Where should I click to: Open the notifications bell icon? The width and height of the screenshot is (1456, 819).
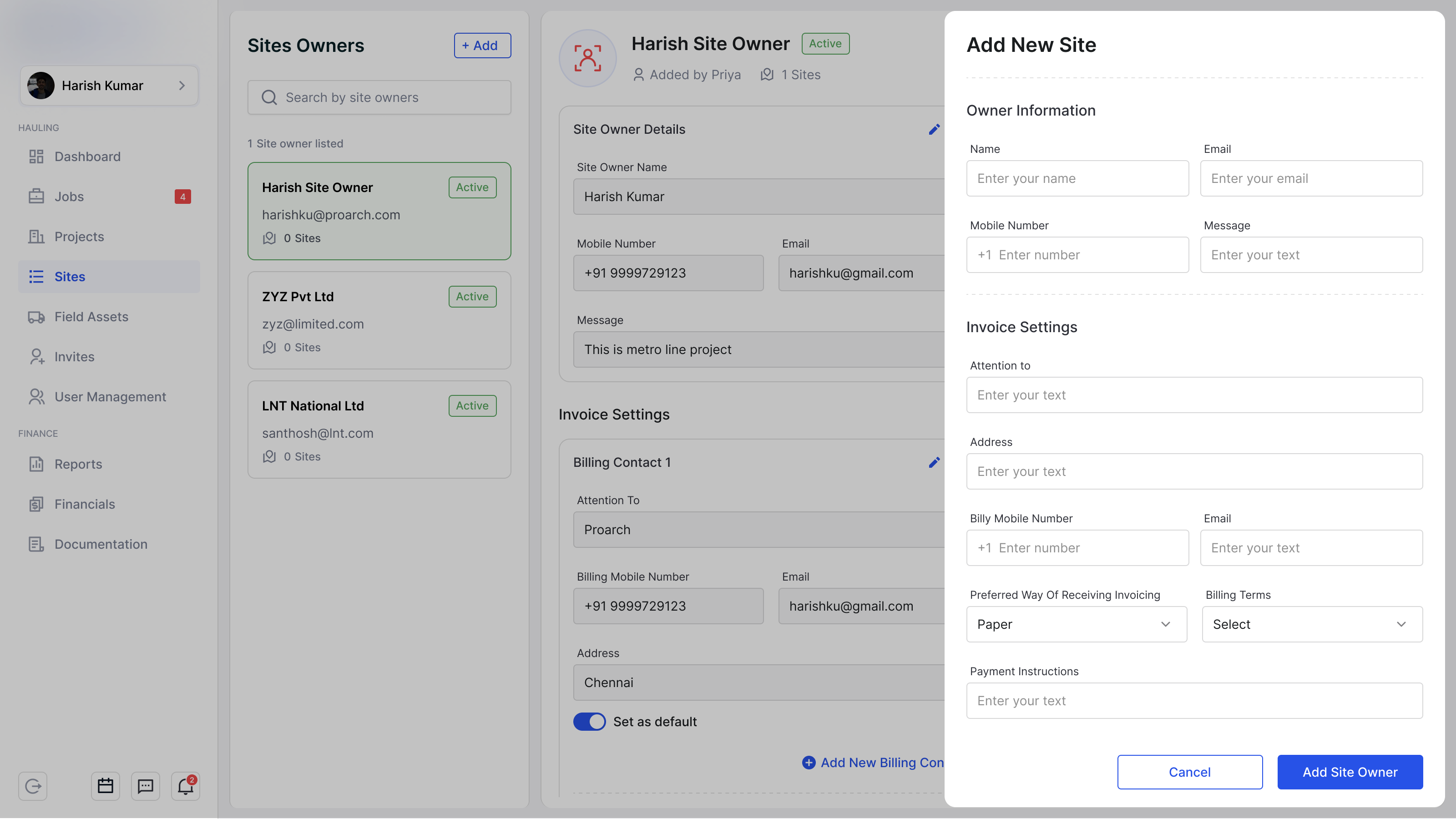coord(185,786)
